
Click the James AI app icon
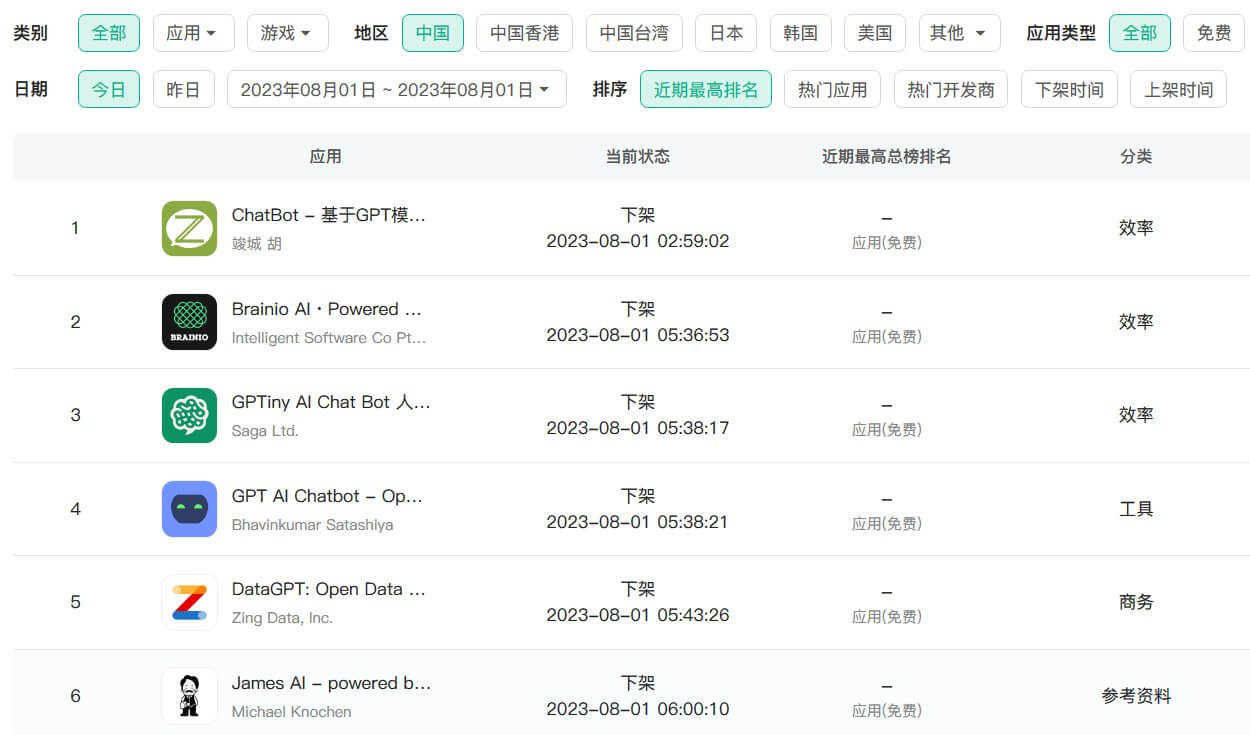click(189, 696)
